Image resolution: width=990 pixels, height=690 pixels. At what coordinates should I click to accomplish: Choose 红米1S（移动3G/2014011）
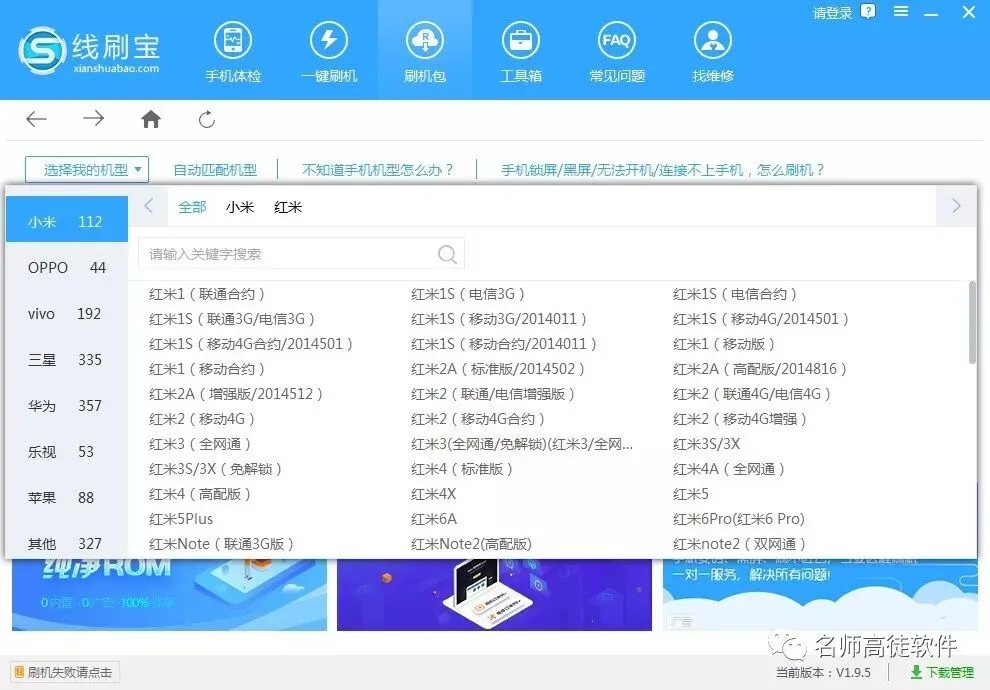[499, 319]
